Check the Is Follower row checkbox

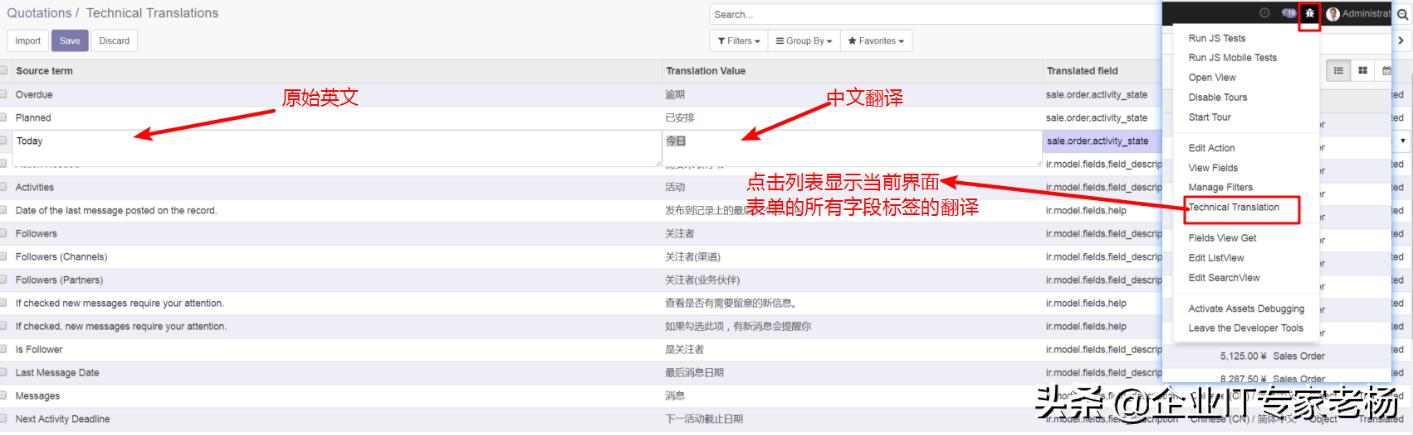coord(4,349)
